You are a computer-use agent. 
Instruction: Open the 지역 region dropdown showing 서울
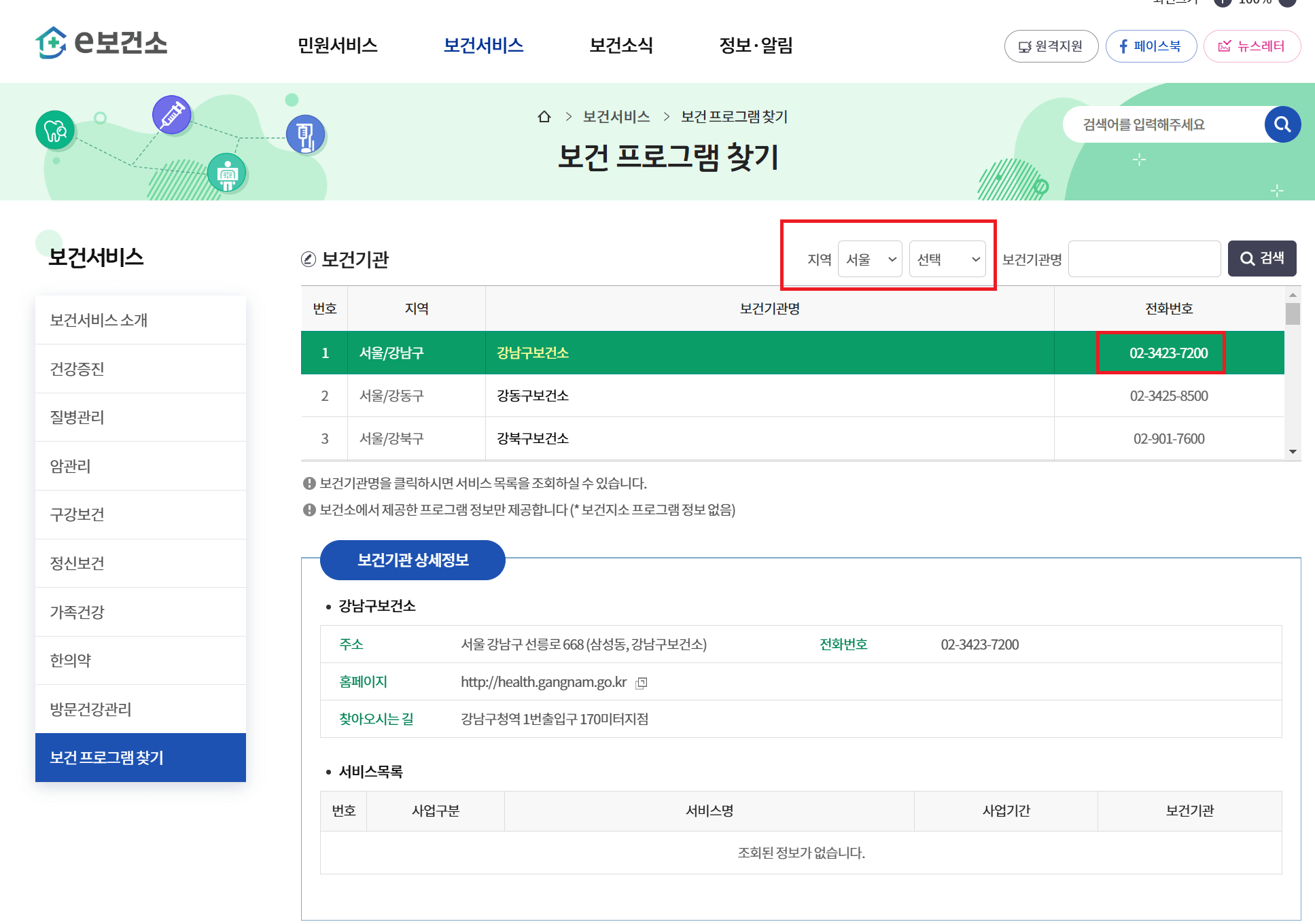pos(871,259)
